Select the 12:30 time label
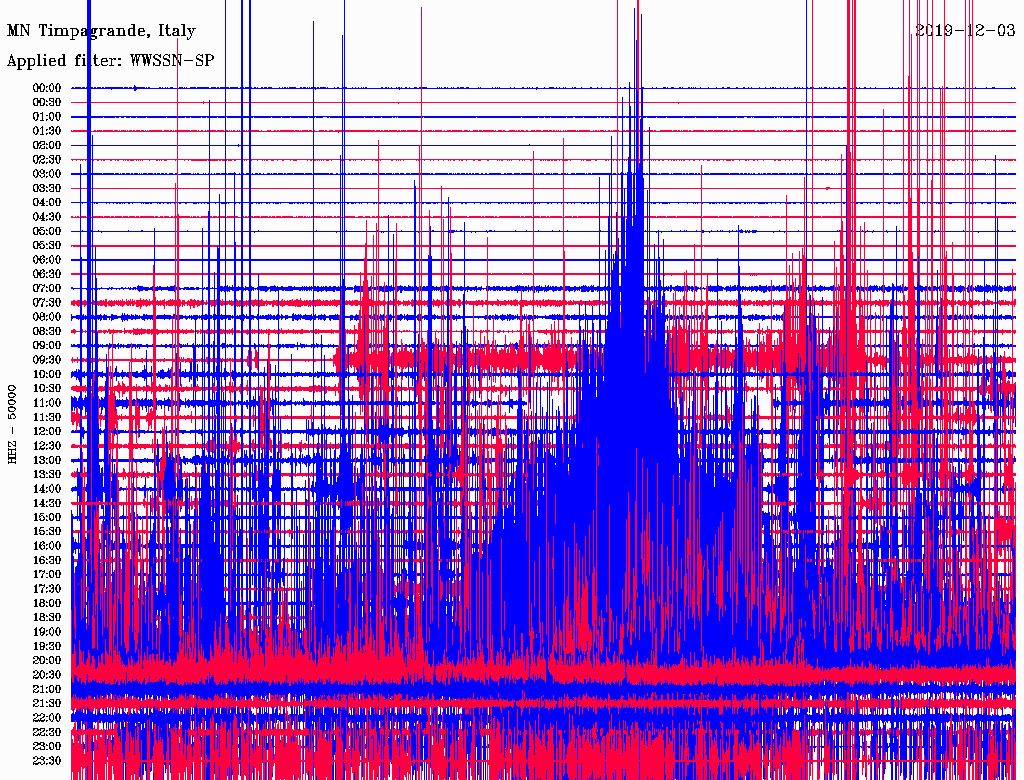Image resolution: width=1024 pixels, height=780 pixels. coord(47,446)
